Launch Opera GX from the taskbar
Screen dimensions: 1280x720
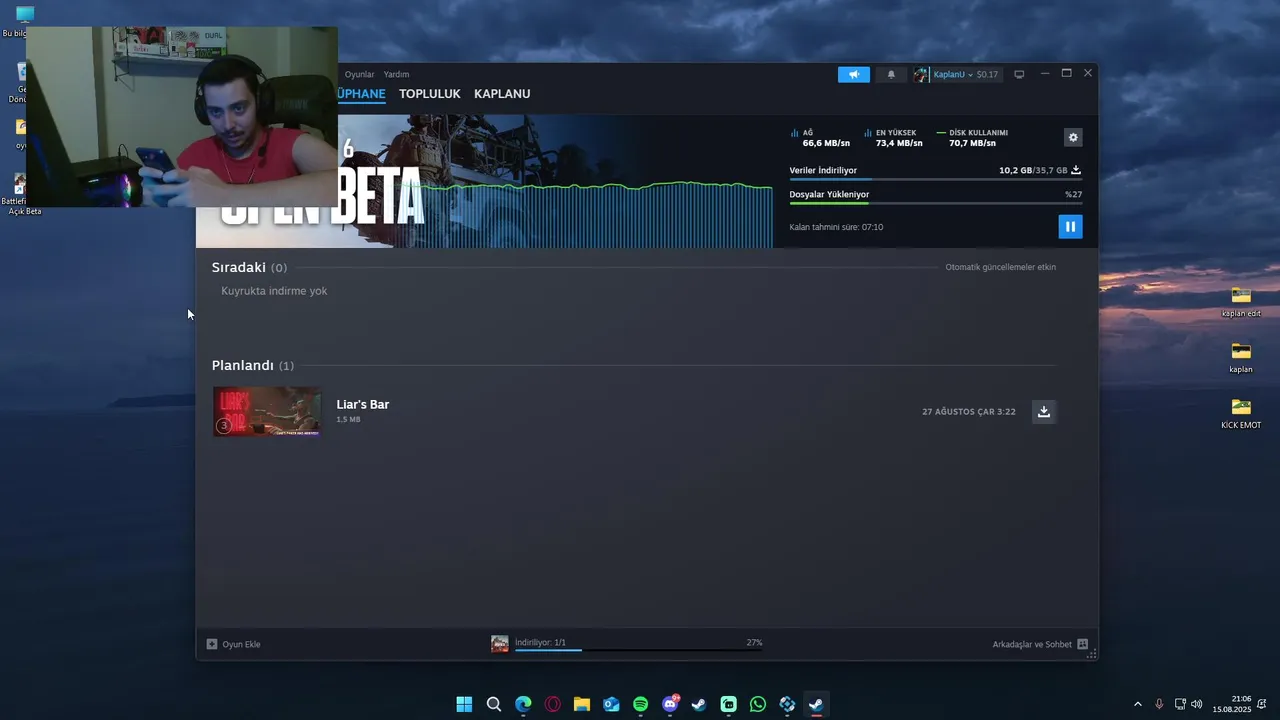click(553, 705)
